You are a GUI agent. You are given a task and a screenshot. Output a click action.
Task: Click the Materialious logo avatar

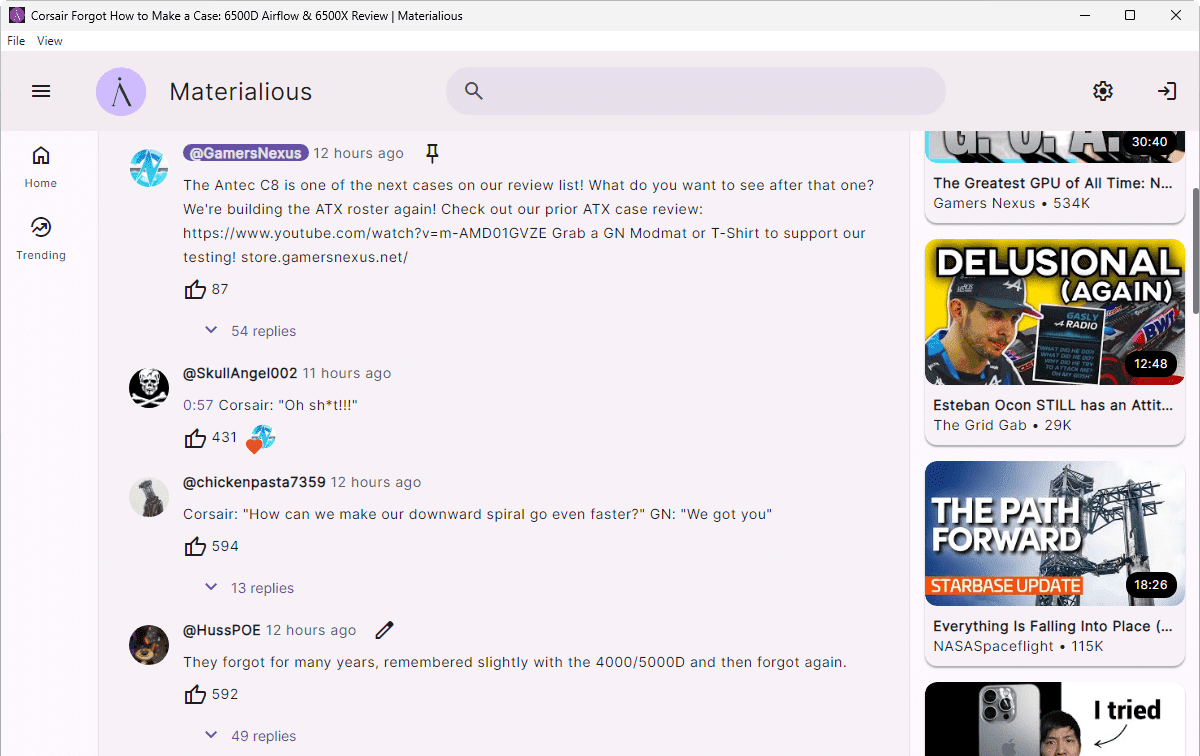[121, 92]
